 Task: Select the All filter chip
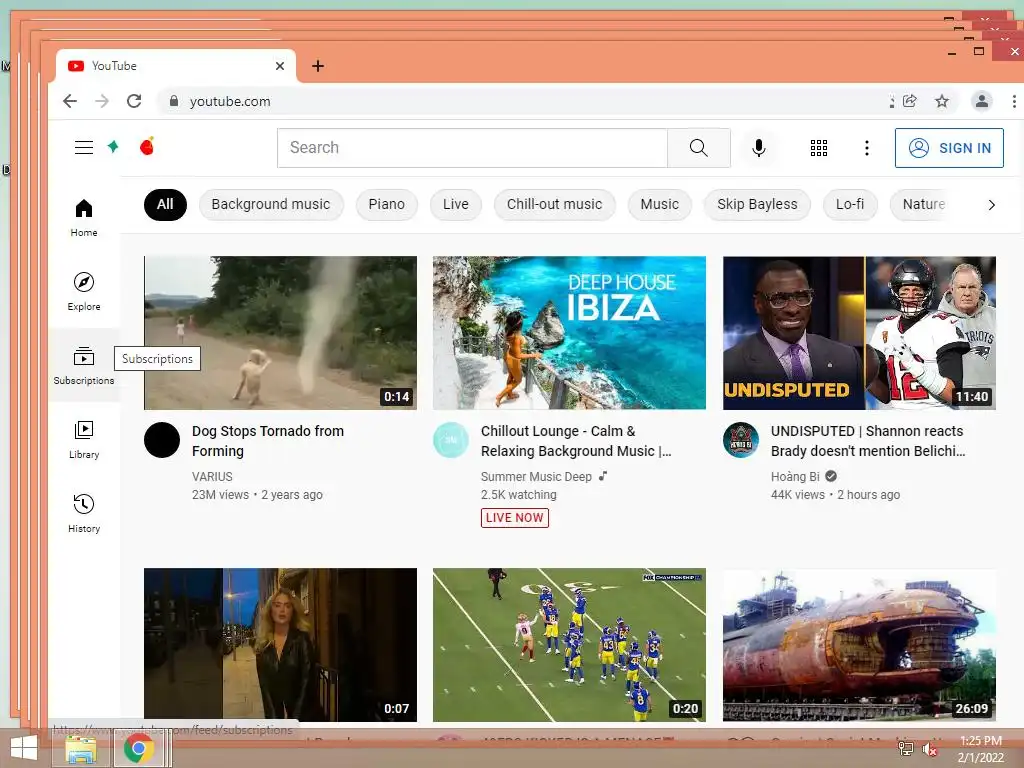(165, 204)
